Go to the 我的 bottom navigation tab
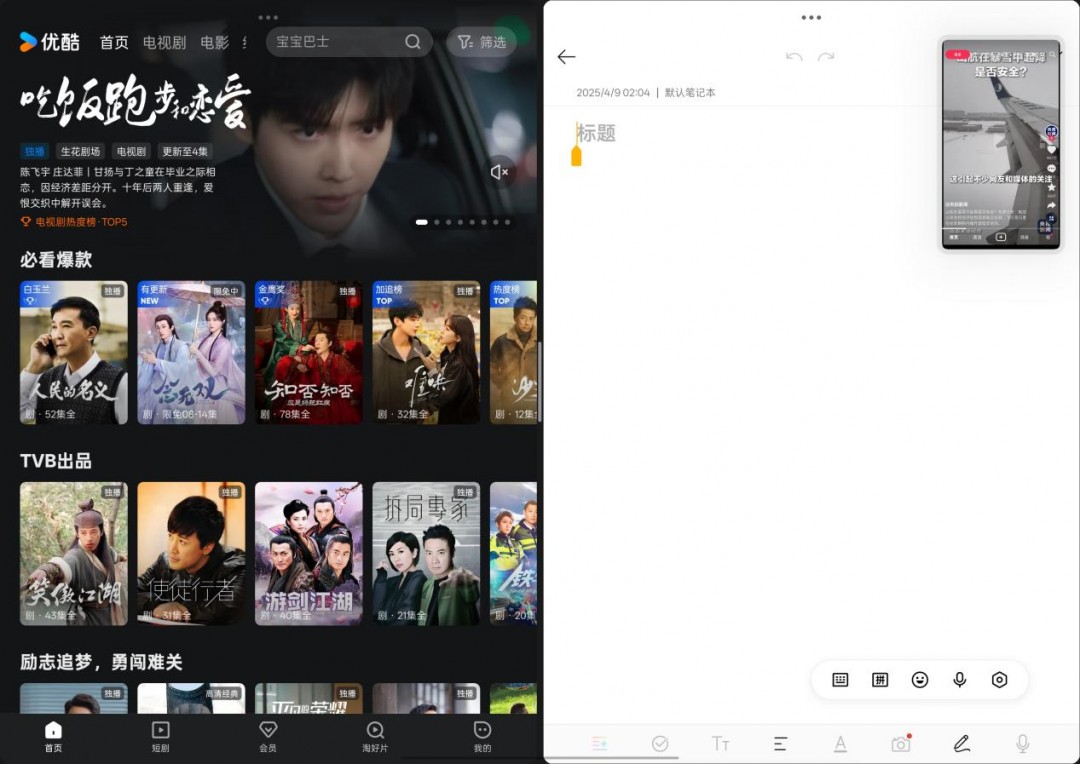 click(482, 736)
